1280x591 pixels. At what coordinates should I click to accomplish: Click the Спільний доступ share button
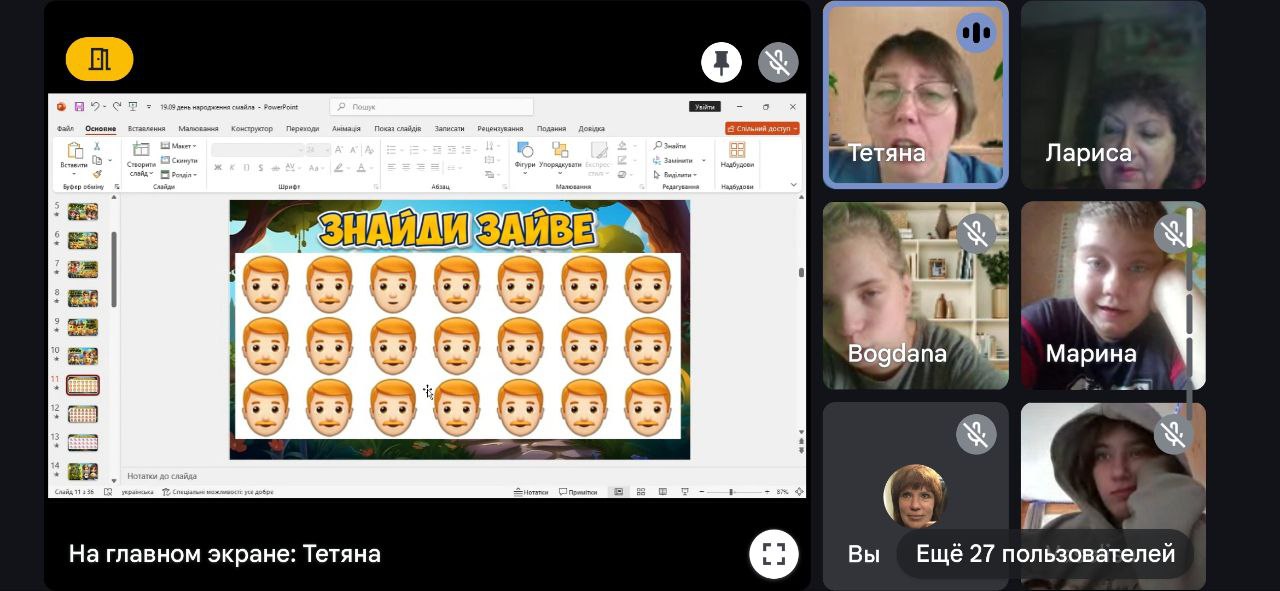(x=762, y=129)
